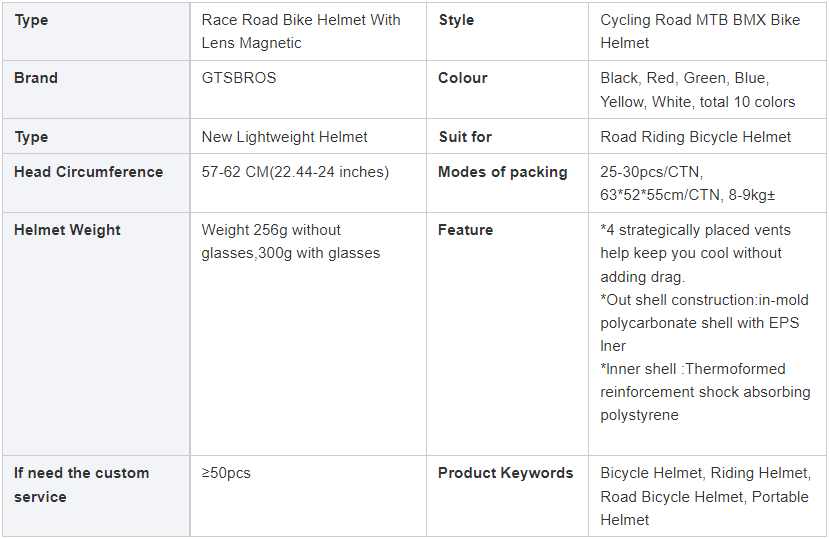This screenshot has height=539, width=829.
Task: Click the Product Keywords label
Action: 505,473
